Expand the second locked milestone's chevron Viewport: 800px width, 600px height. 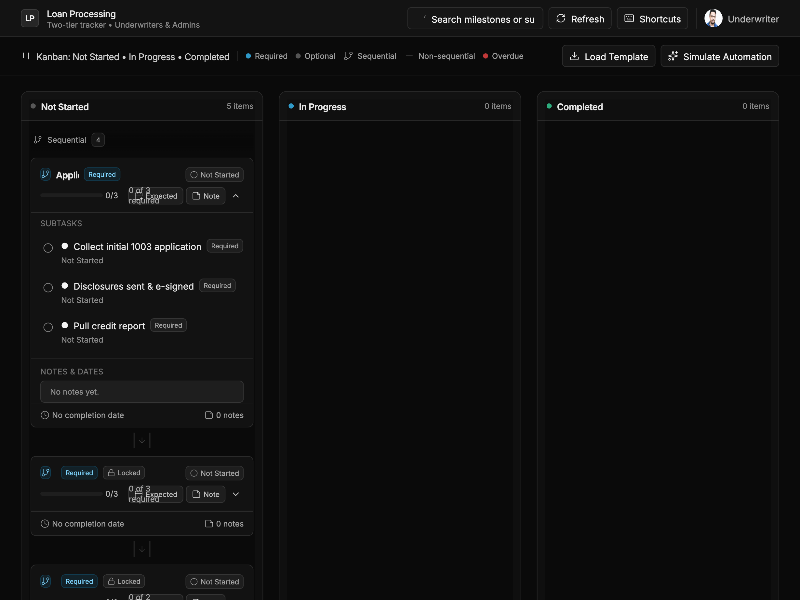tap(236, 494)
